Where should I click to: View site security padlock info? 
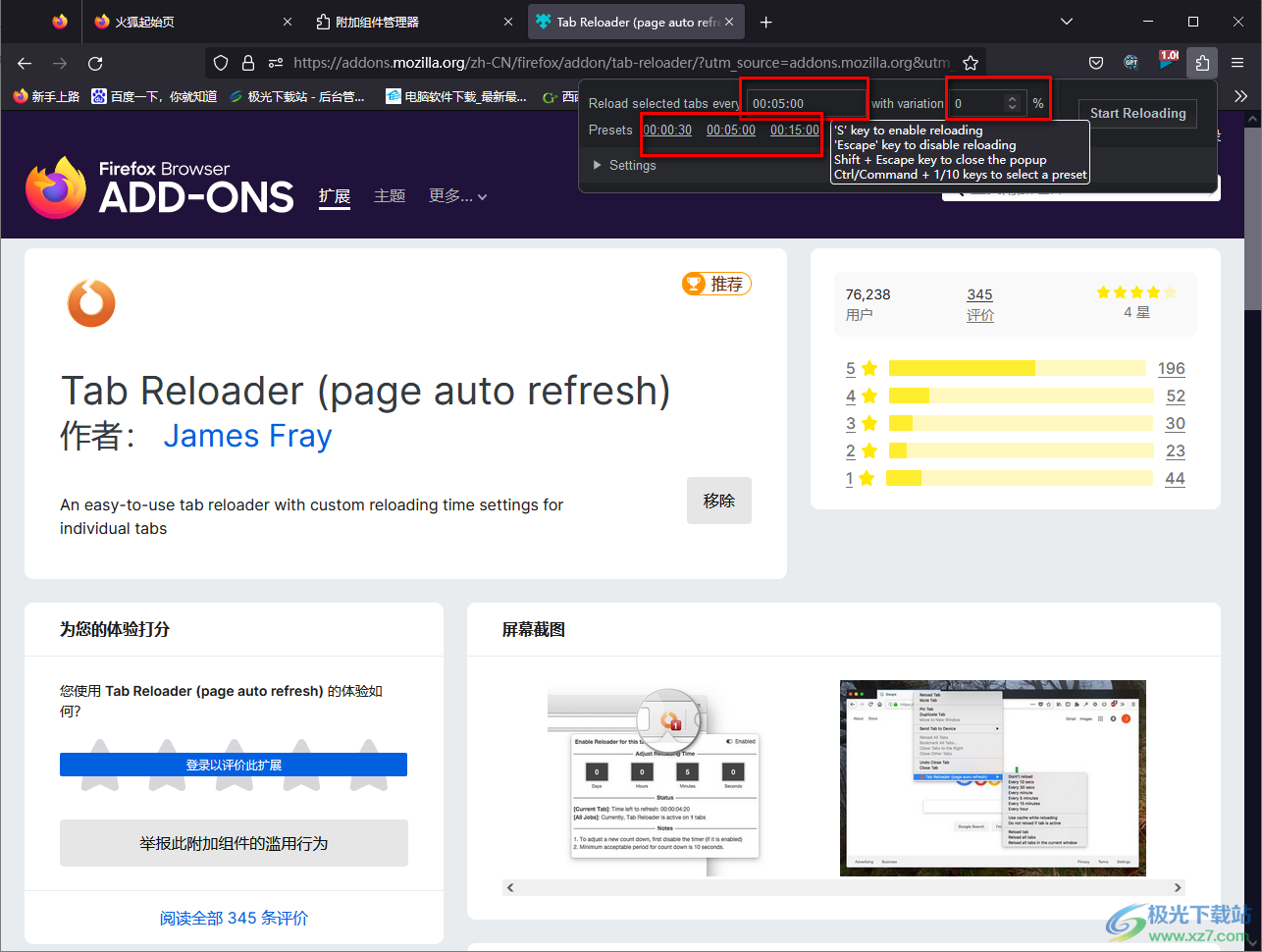click(248, 63)
